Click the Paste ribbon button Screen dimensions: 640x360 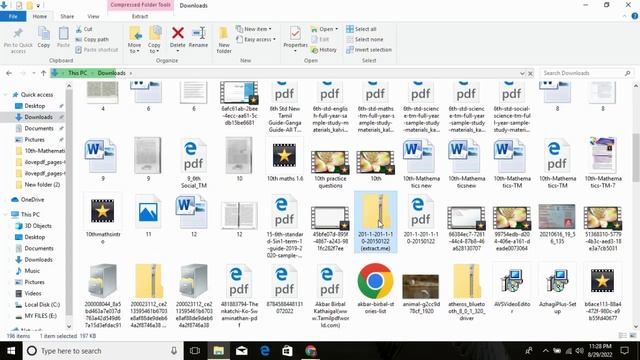(63, 37)
